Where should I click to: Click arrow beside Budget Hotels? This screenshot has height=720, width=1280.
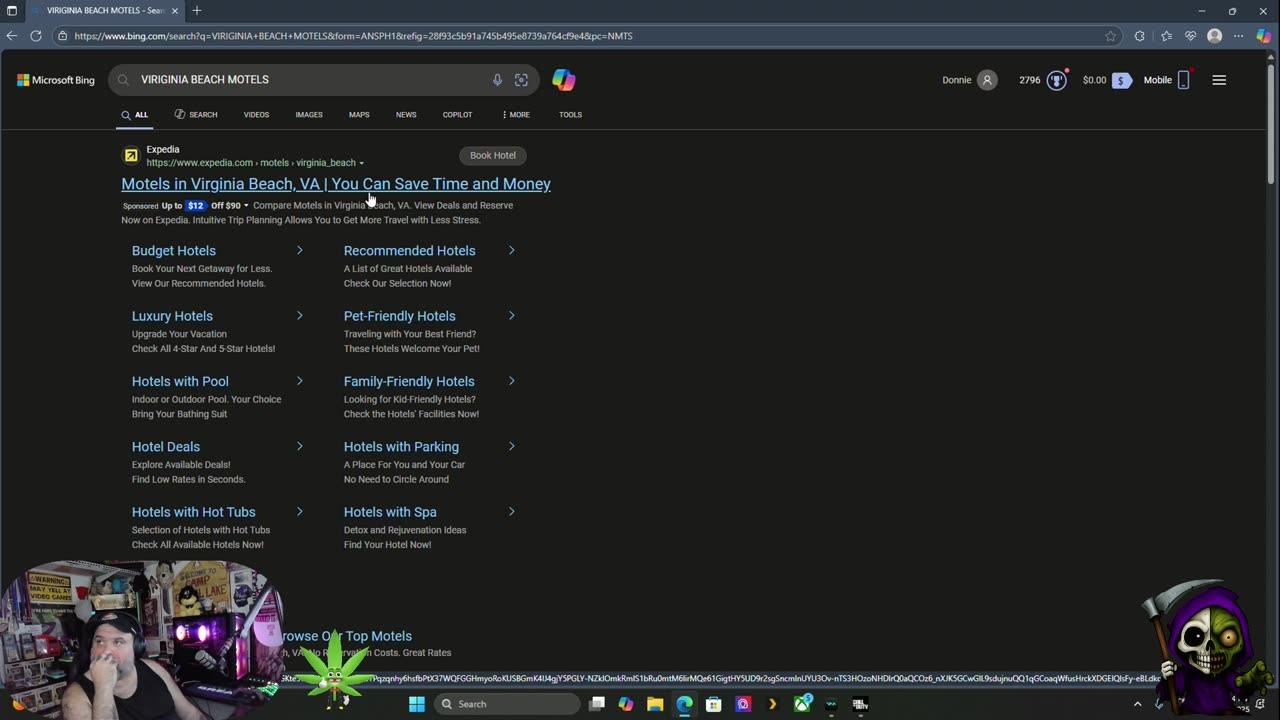[299, 250]
